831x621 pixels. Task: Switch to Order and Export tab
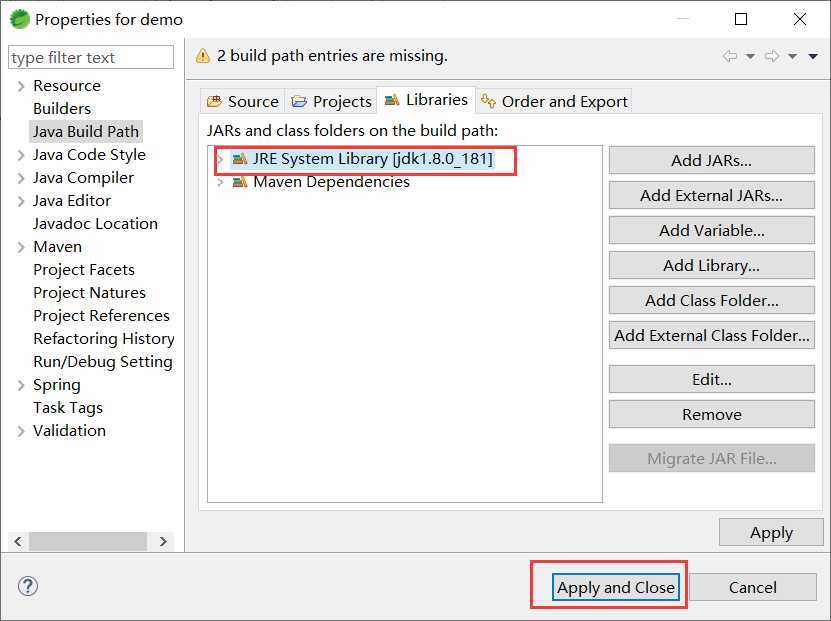point(554,101)
